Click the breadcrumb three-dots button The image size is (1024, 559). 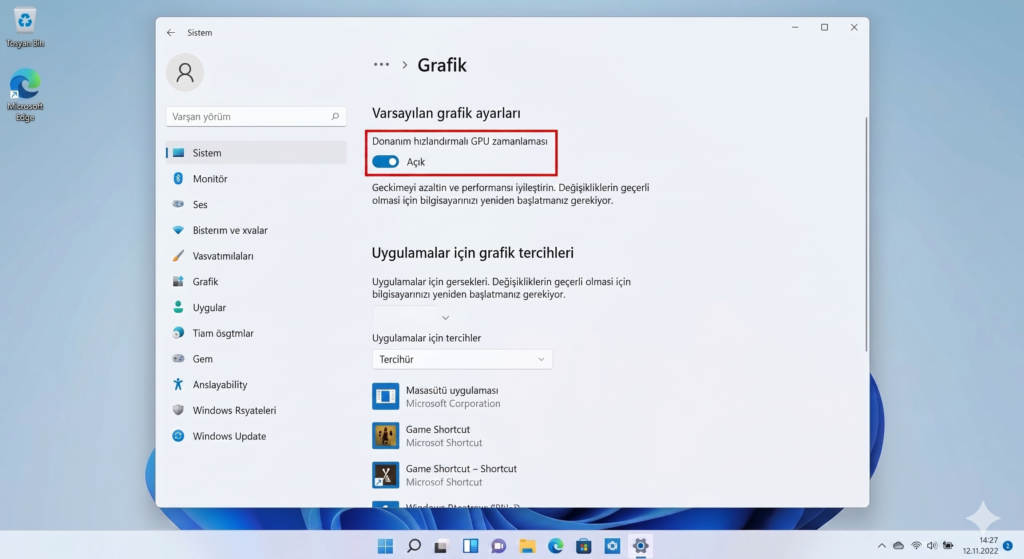point(381,65)
